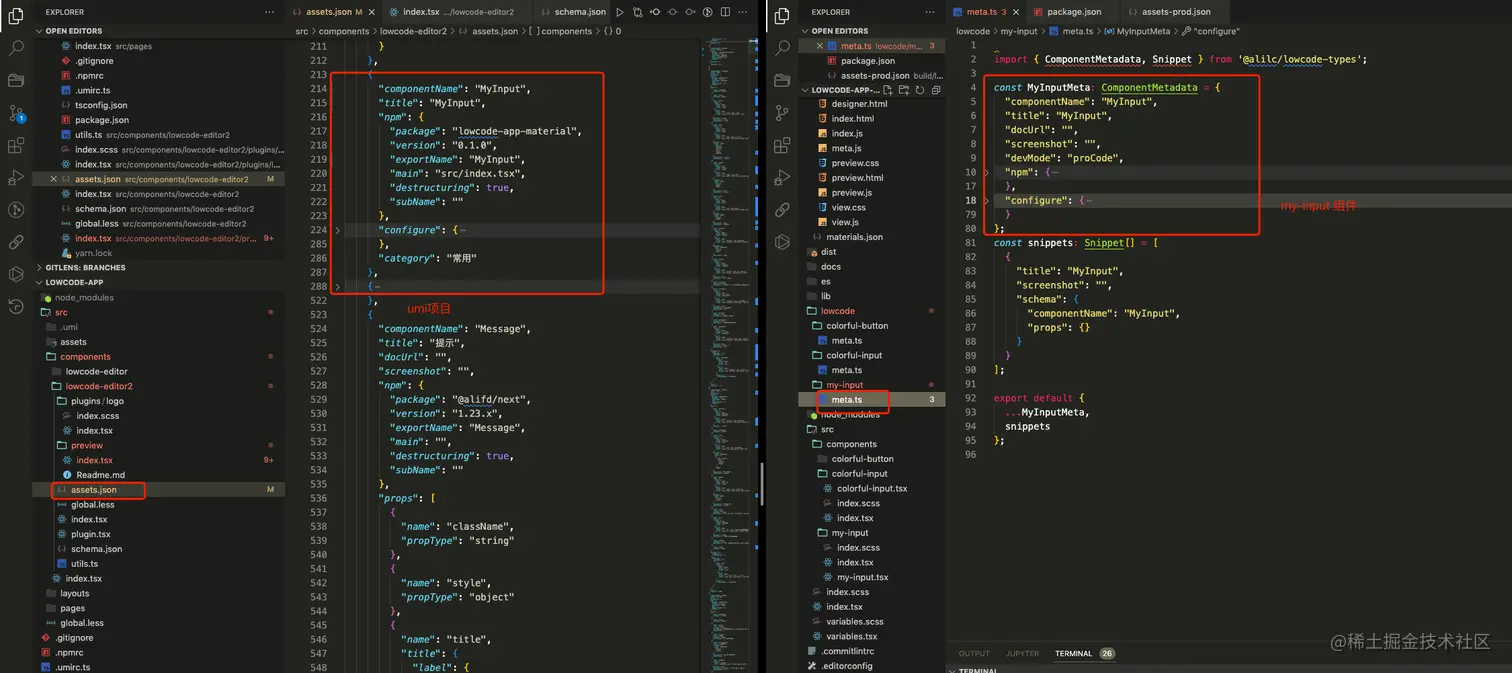Viewport: 1512px width, 673px height.
Task: Open meta.ts under my-input folder
Action: coord(846,400)
